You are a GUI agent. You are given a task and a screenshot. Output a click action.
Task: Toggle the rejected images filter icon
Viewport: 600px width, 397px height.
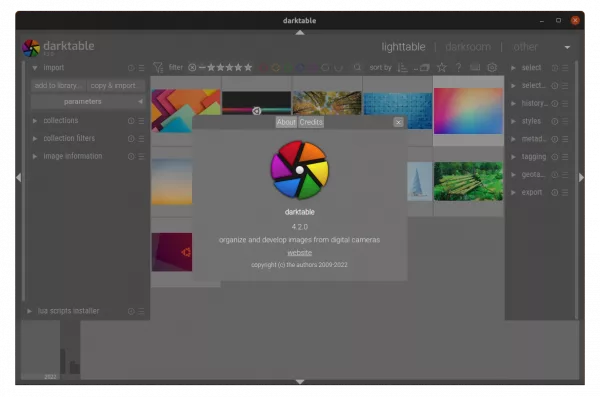(192, 68)
